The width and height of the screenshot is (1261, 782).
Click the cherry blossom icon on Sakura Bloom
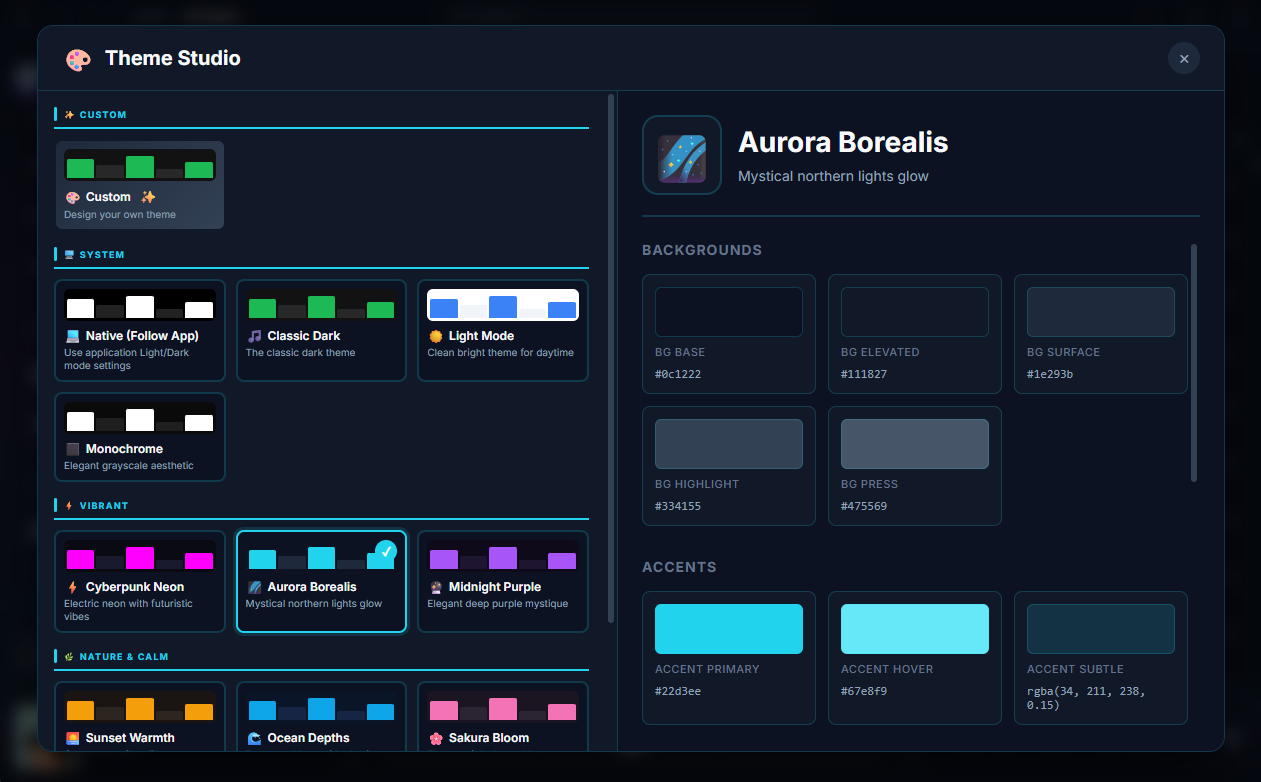pyautogui.click(x=437, y=737)
